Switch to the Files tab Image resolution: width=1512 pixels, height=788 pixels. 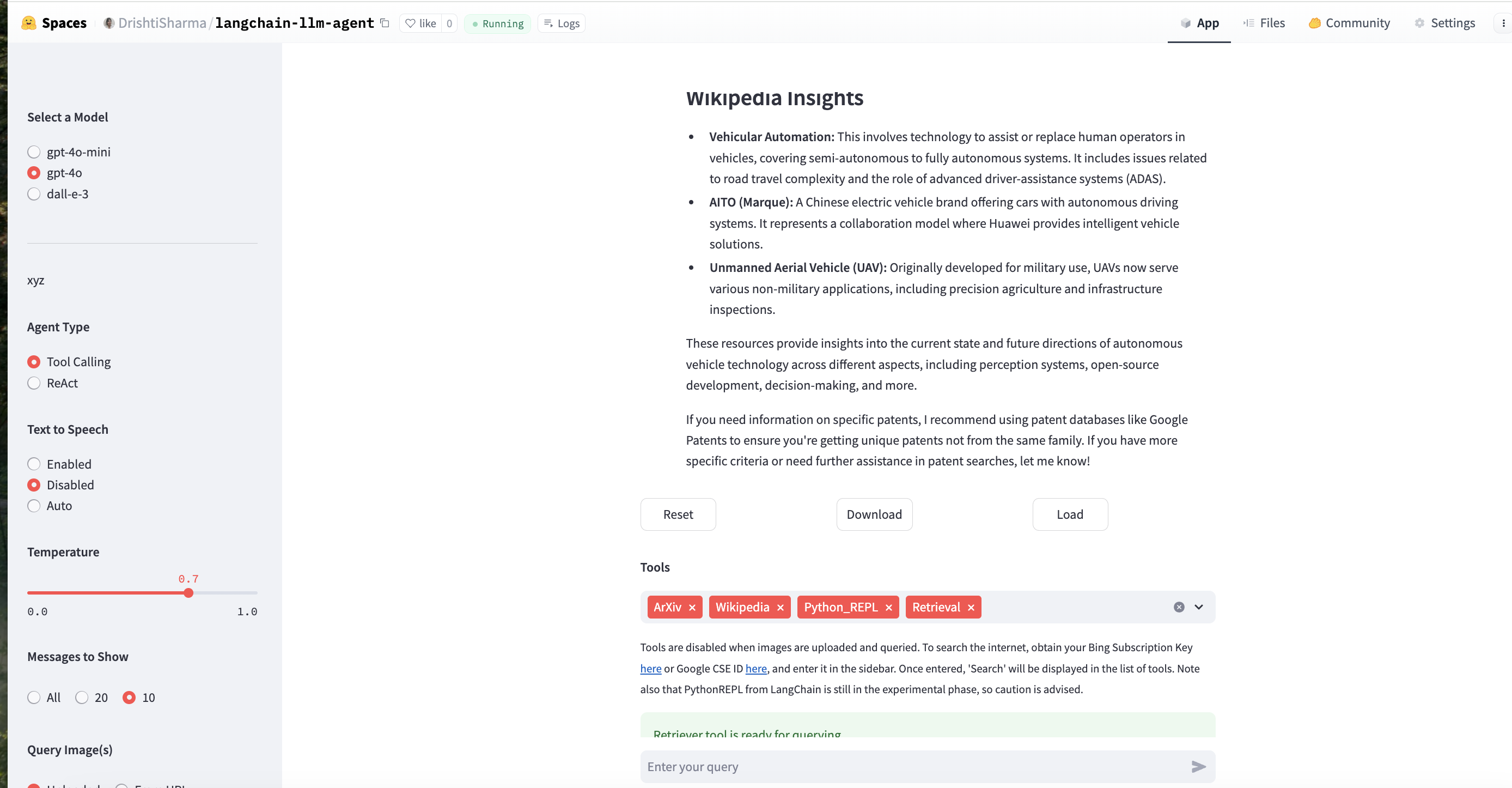pos(1264,23)
